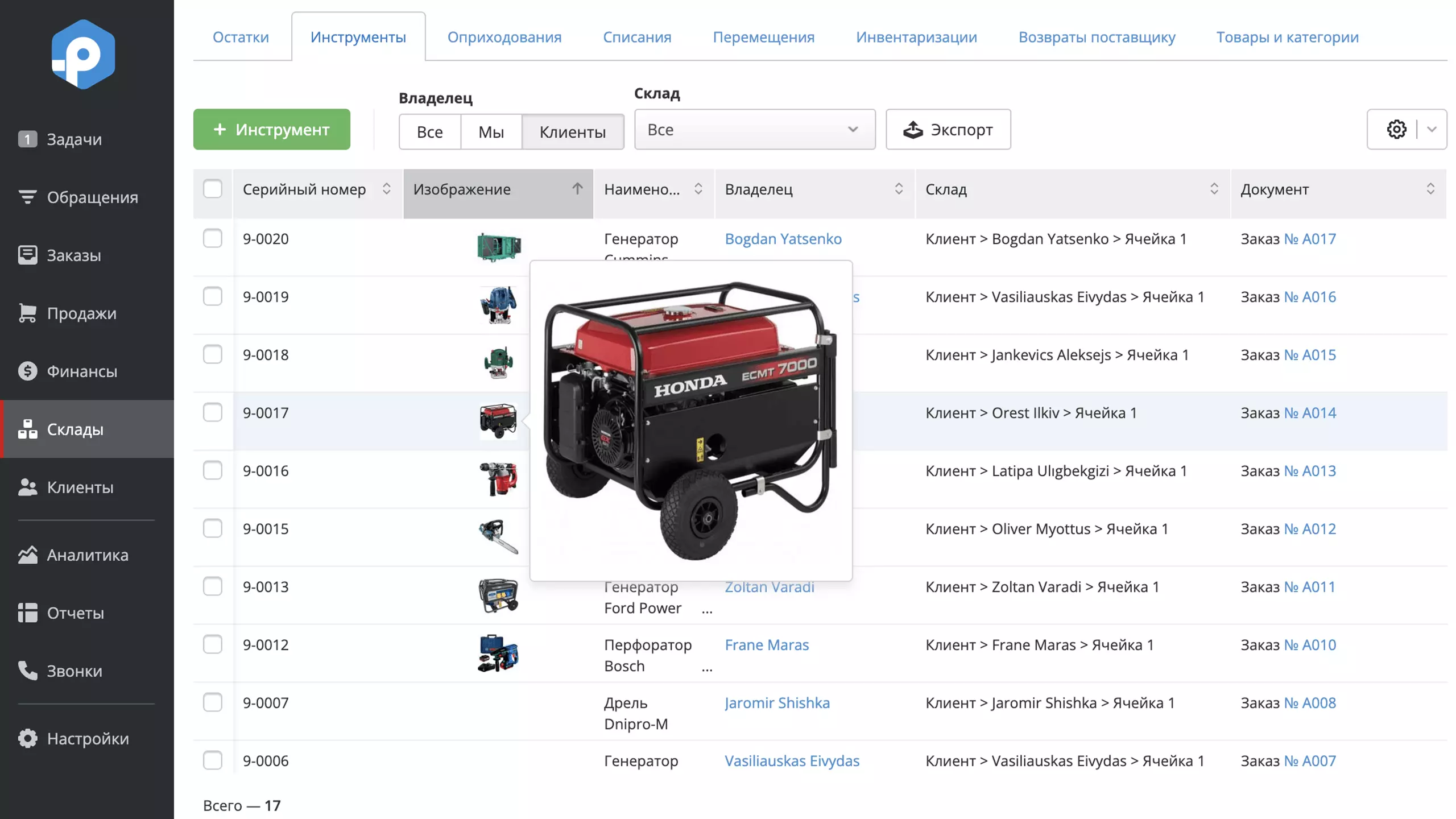This screenshot has height=819, width=1456.
Task: Expand arrow next to settings gear
Action: [x=1432, y=129]
